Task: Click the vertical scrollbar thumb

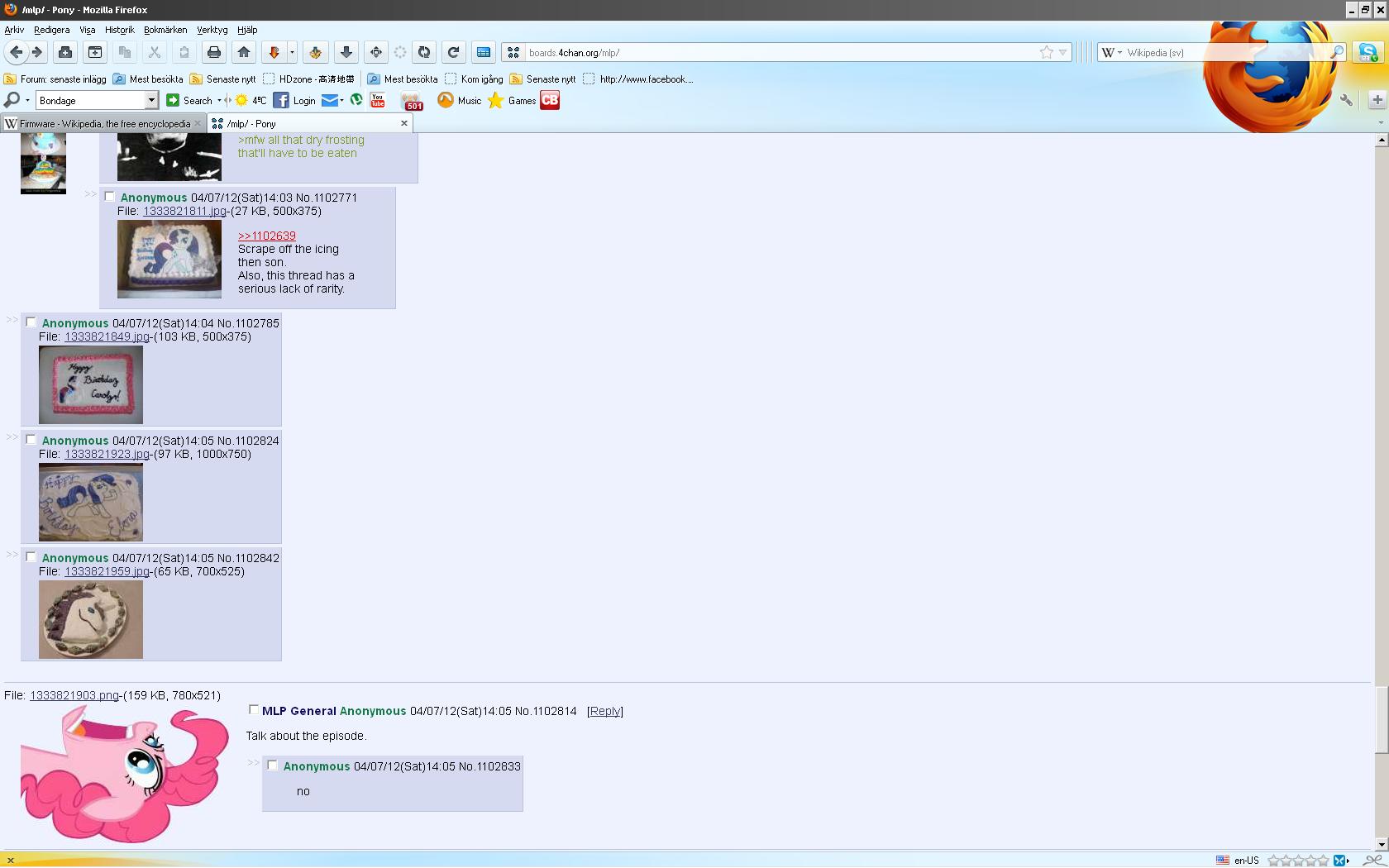Action: (1382, 719)
